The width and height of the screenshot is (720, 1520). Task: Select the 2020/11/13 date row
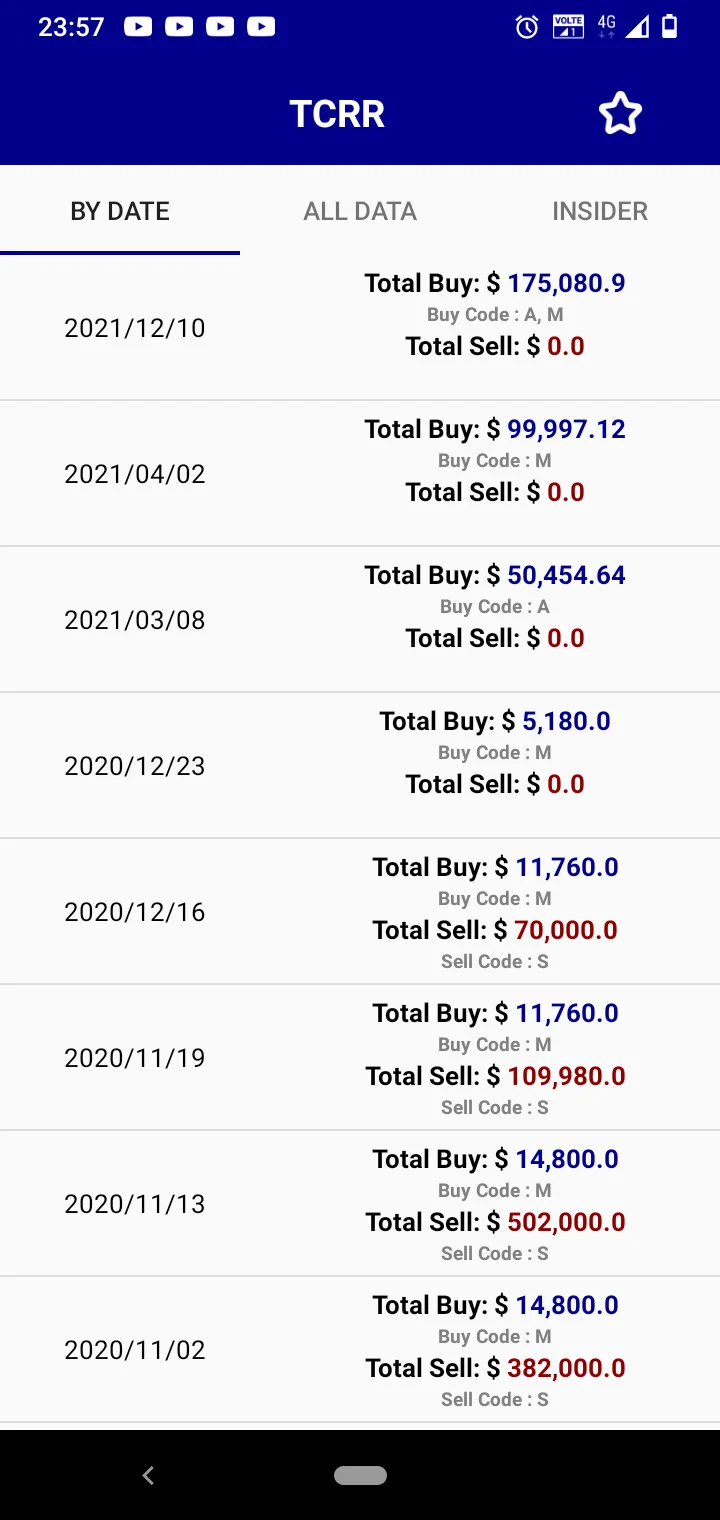click(360, 1204)
